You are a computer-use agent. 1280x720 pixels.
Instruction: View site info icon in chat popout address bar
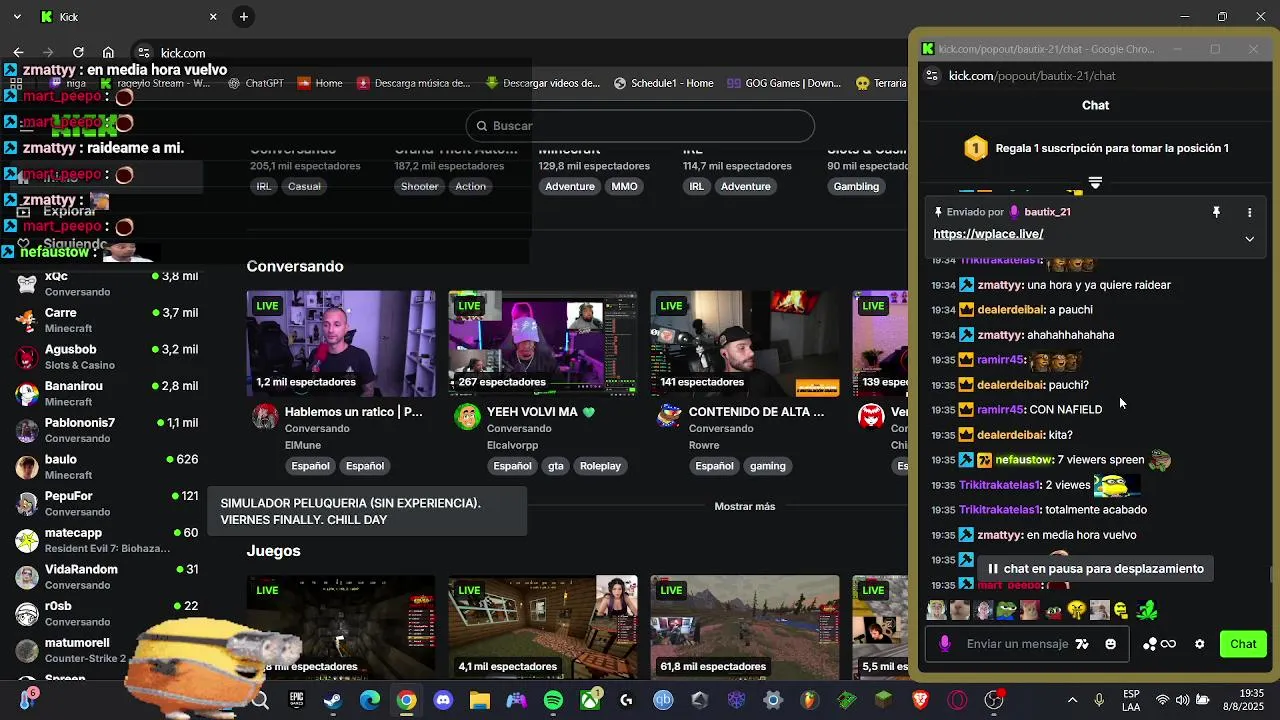click(931, 76)
